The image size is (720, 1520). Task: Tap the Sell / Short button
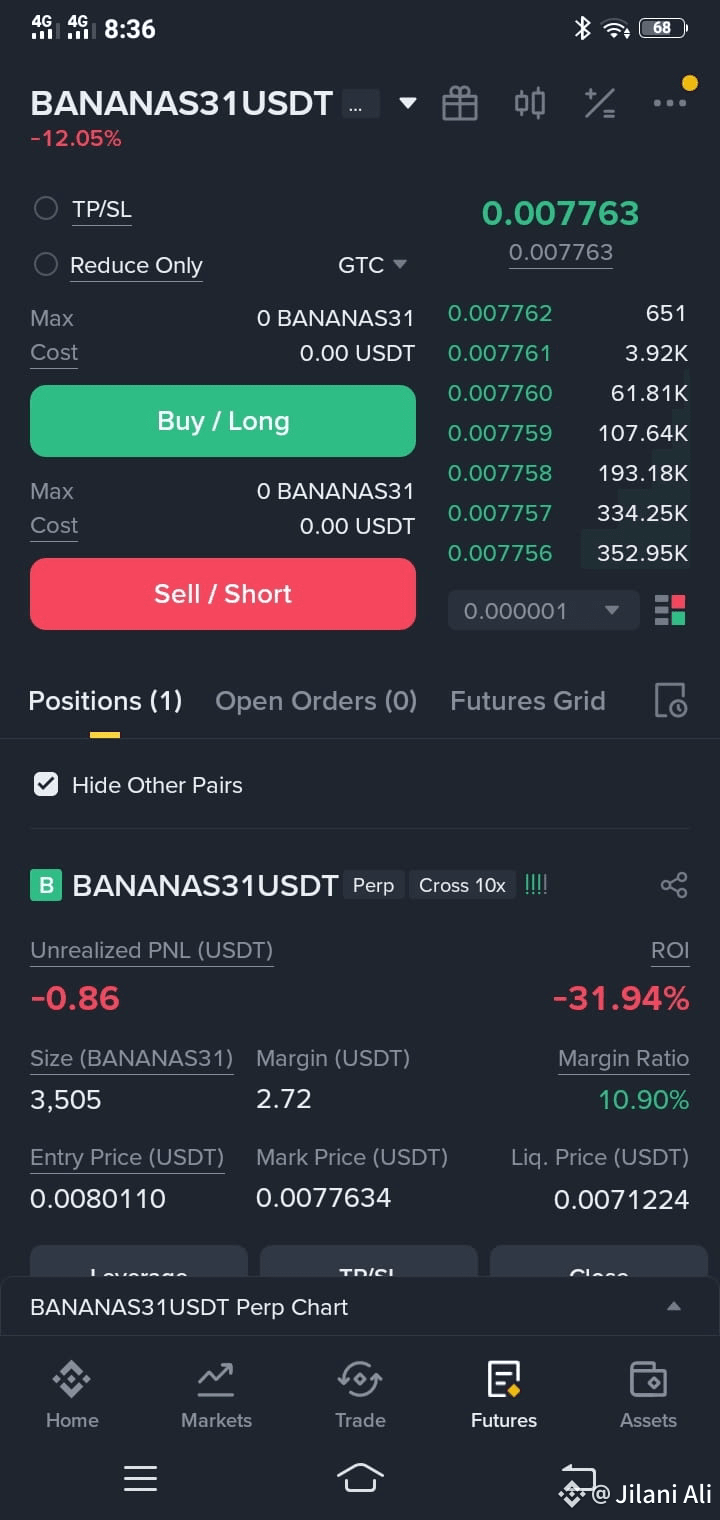223,594
